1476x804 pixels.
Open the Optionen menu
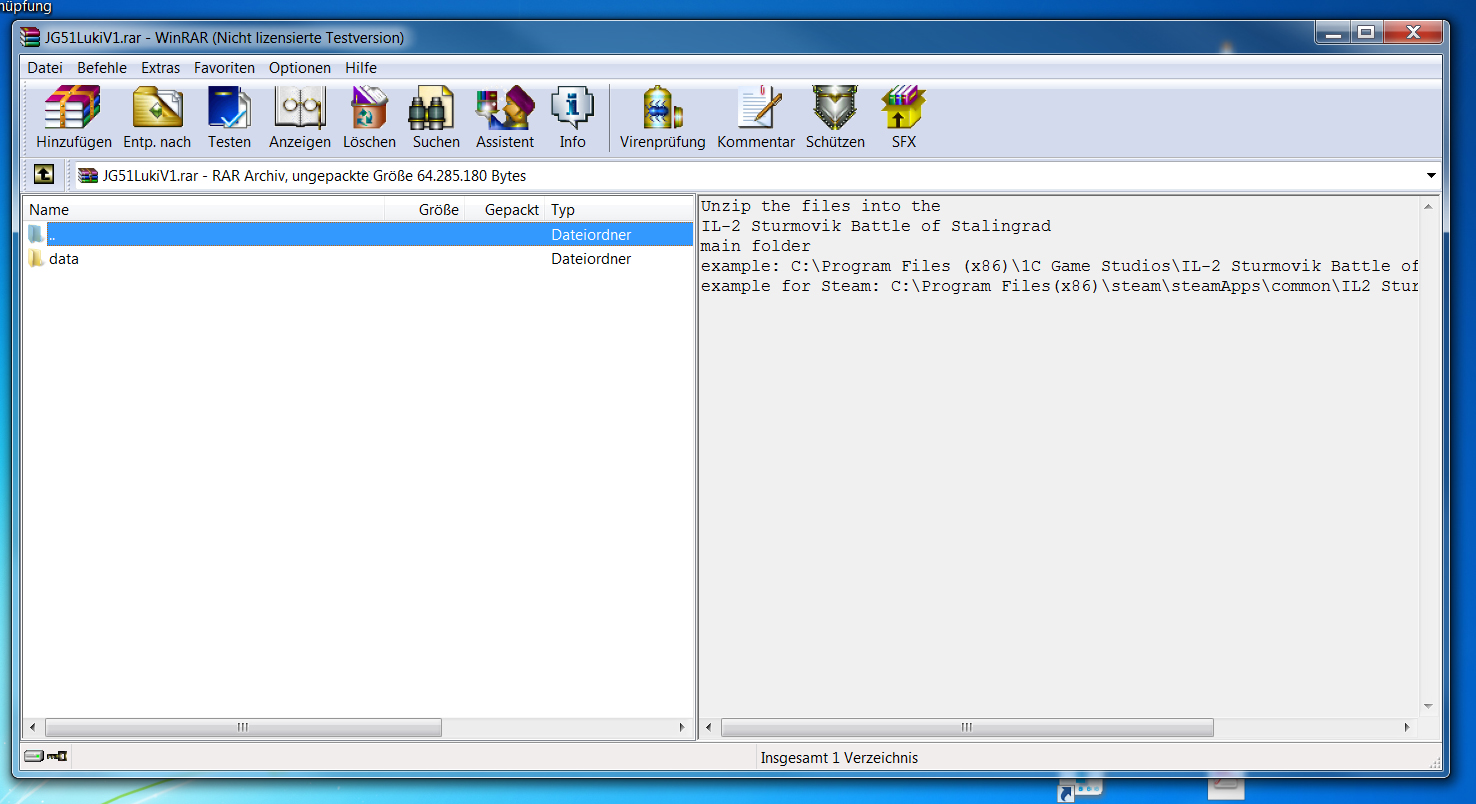click(x=300, y=68)
